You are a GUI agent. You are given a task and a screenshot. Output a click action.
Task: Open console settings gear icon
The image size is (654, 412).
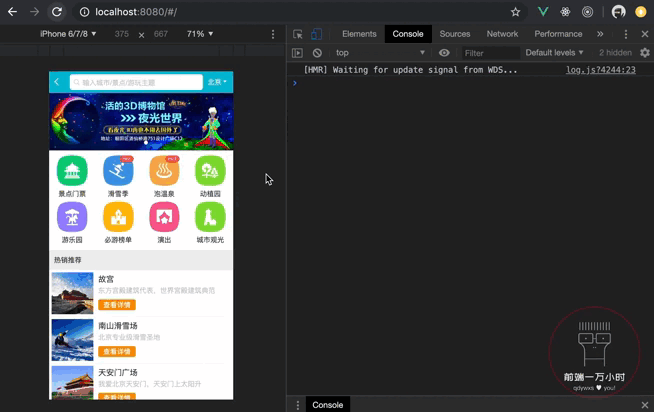click(x=645, y=53)
